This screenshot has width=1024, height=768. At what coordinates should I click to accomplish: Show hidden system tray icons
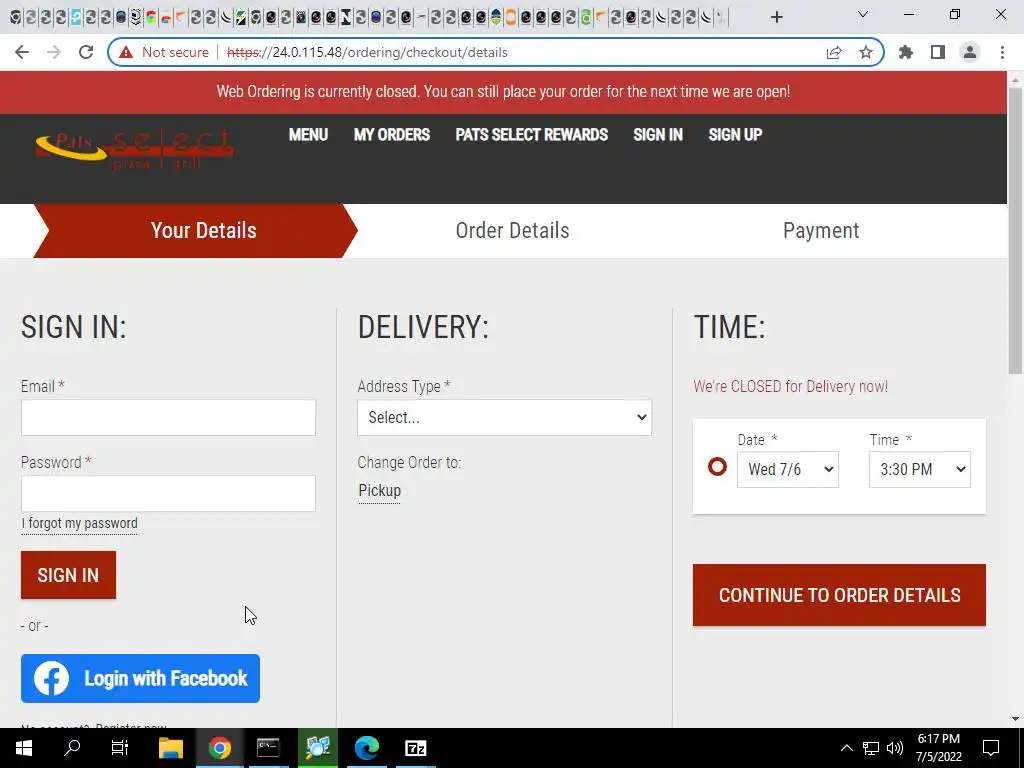(846, 748)
